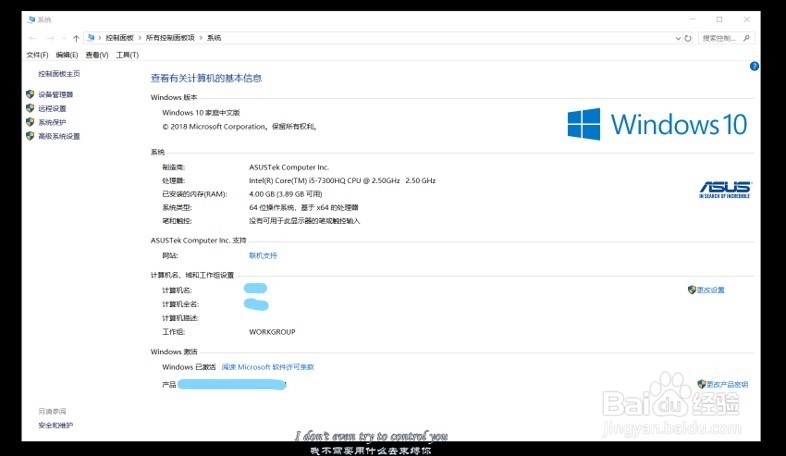
Task: Close the System window
Action: [746, 20]
